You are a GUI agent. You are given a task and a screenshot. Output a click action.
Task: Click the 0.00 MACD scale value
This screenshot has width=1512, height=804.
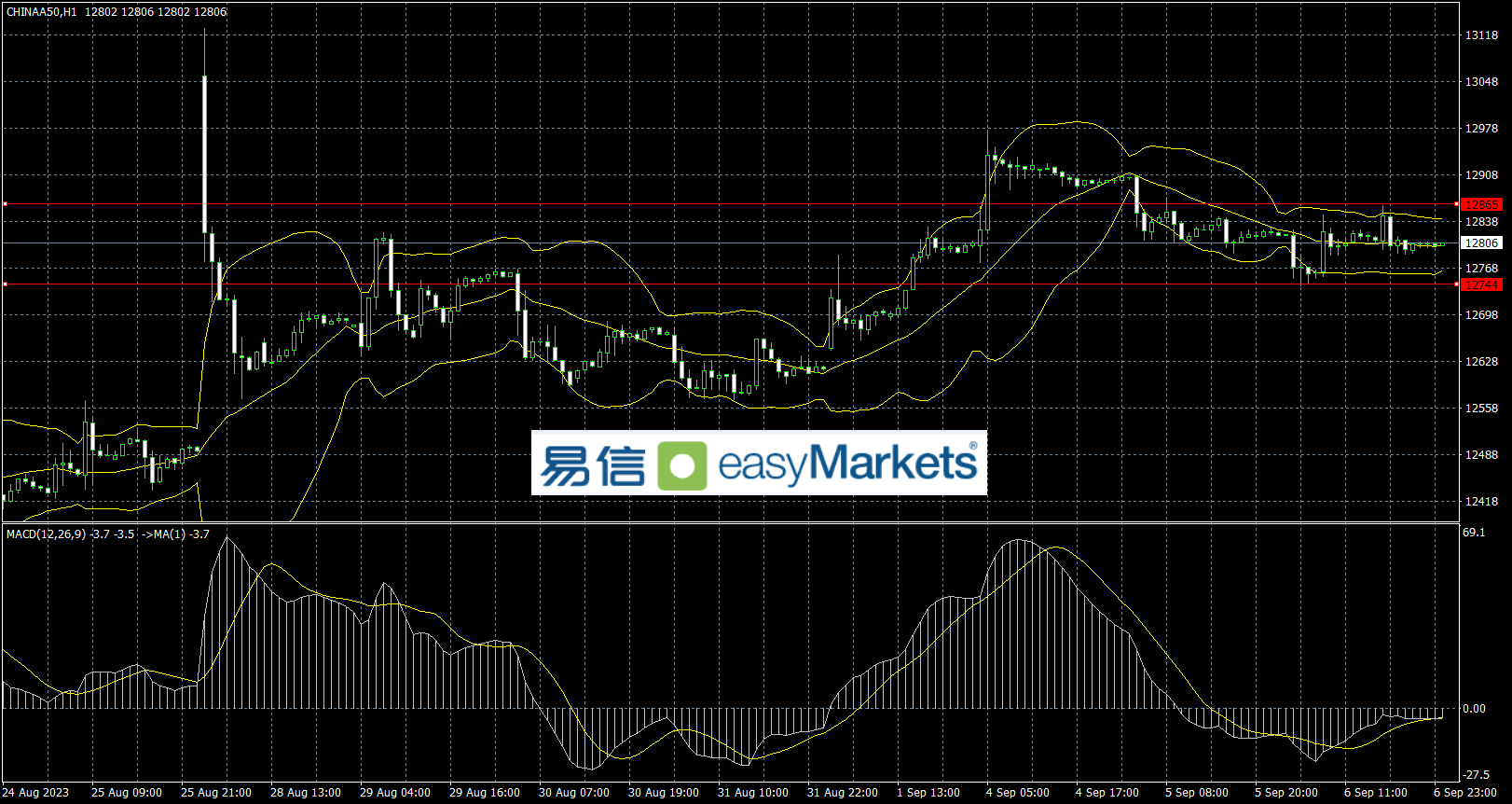[x=1474, y=709]
